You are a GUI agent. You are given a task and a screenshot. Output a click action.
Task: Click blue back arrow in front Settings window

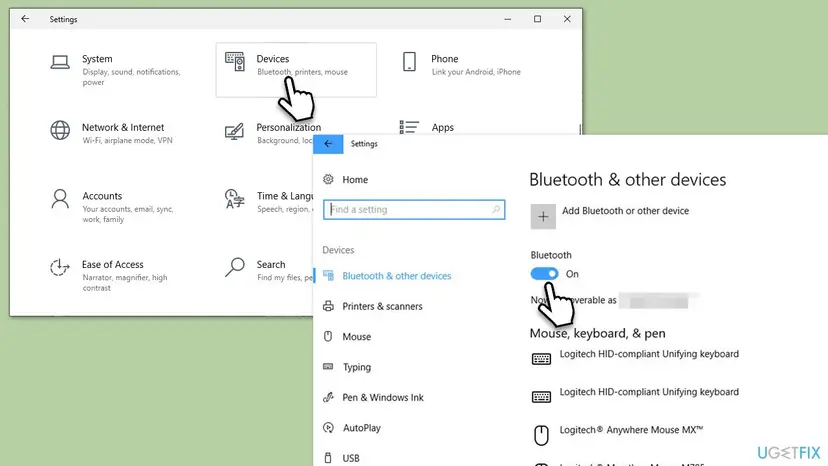[328, 144]
